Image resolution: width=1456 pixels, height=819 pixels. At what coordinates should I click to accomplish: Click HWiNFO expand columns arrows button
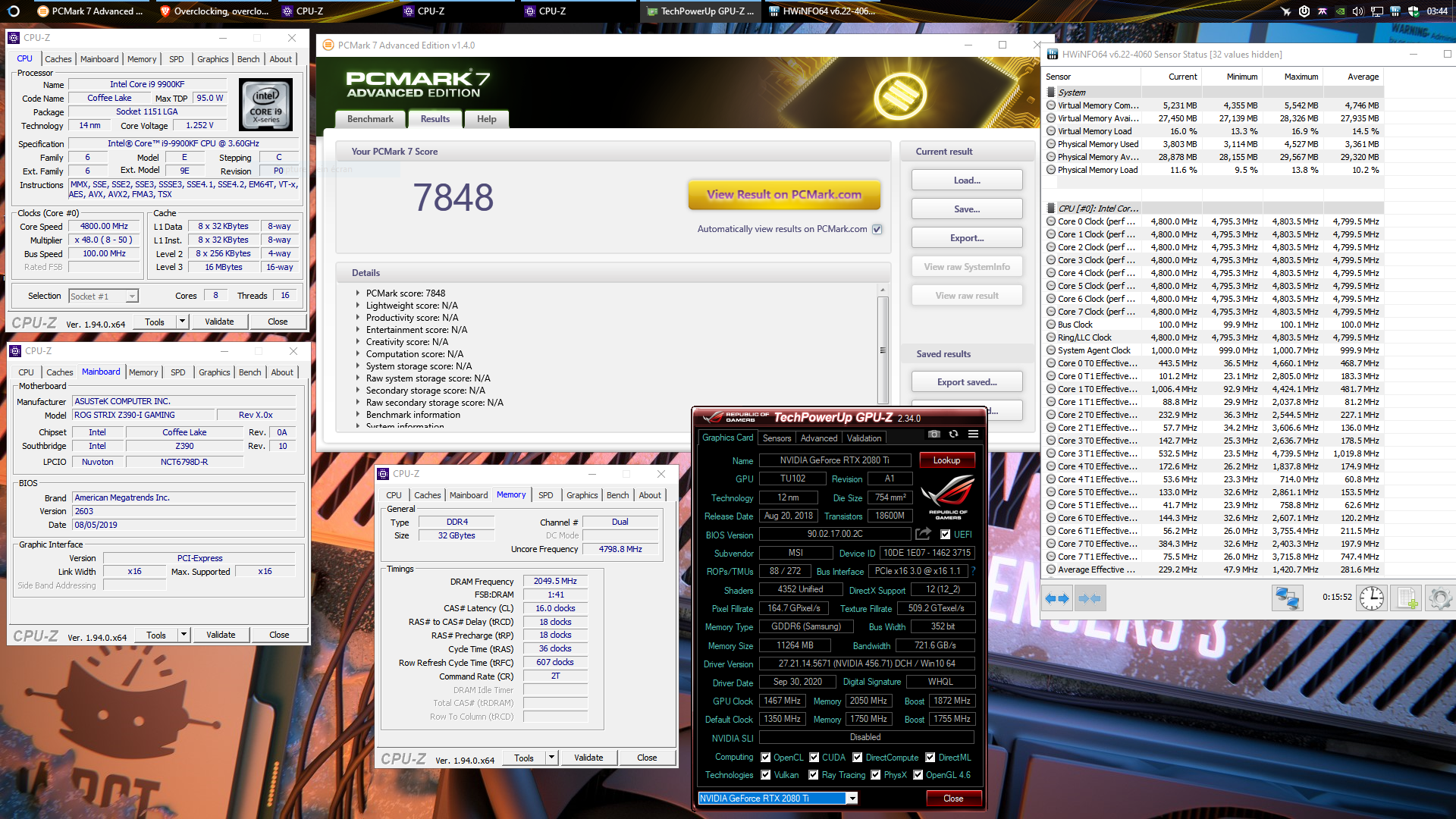pos(1057,598)
